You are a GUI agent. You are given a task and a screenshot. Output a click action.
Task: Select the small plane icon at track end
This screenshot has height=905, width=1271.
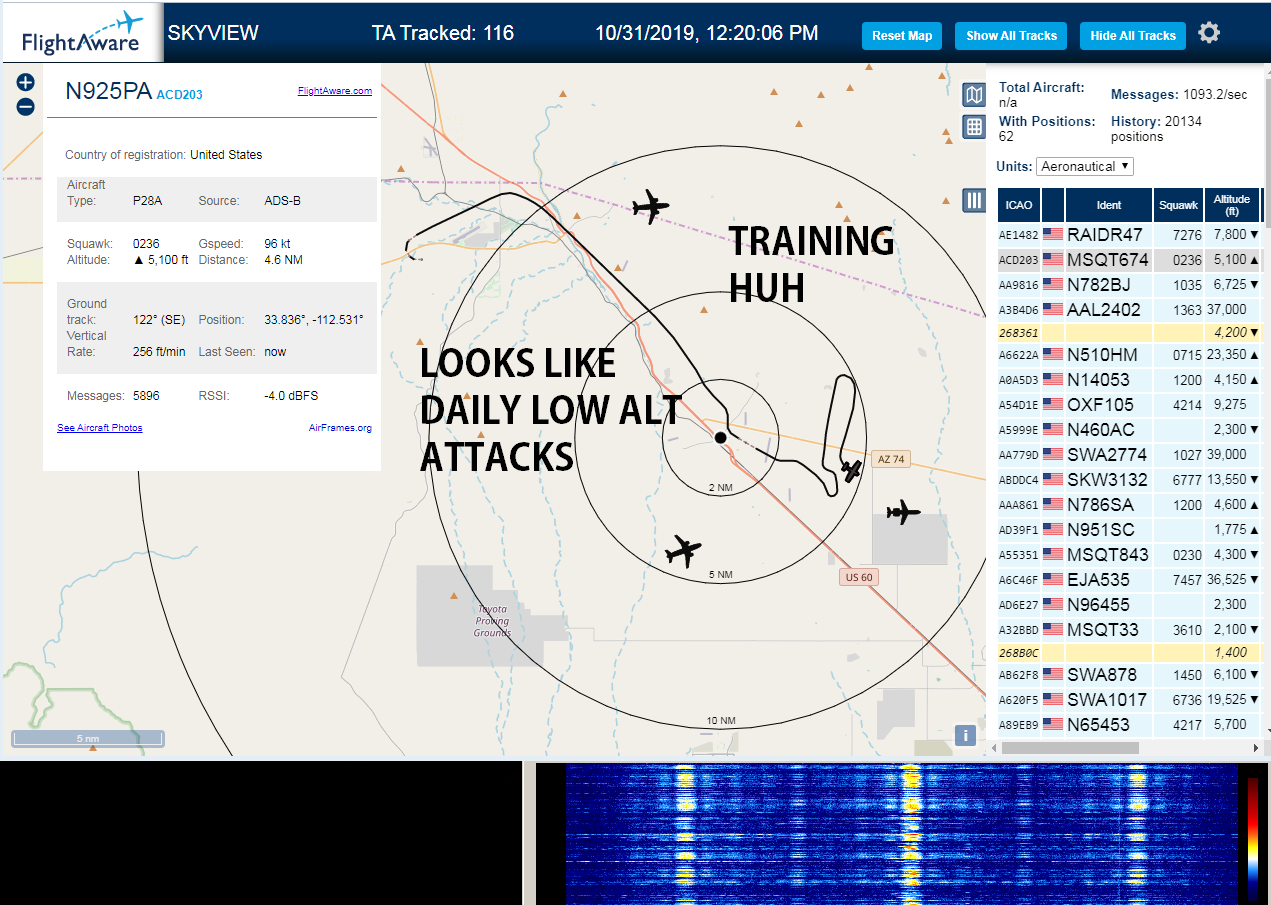click(x=851, y=469)
